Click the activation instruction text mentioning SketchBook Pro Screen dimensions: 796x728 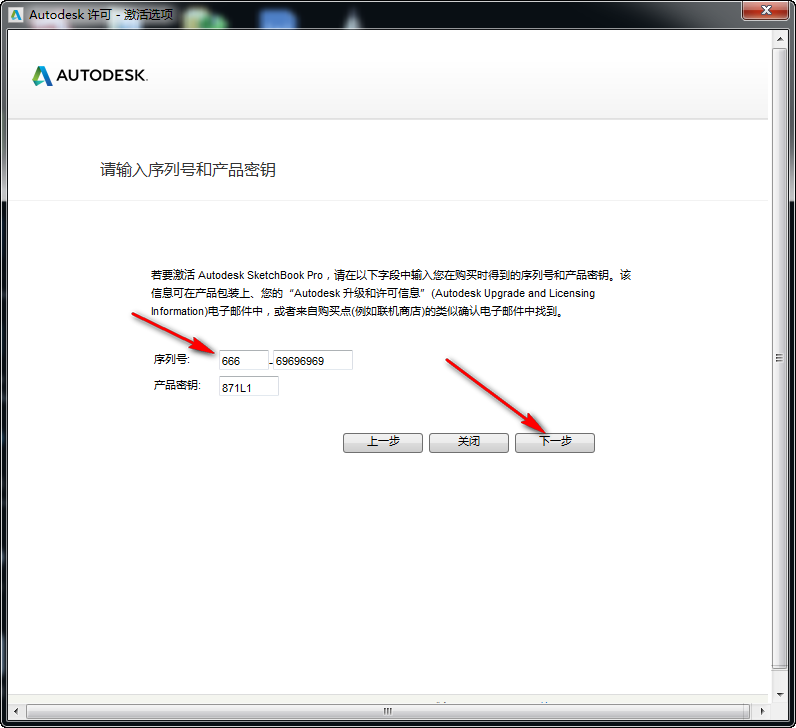pos(391,293)
